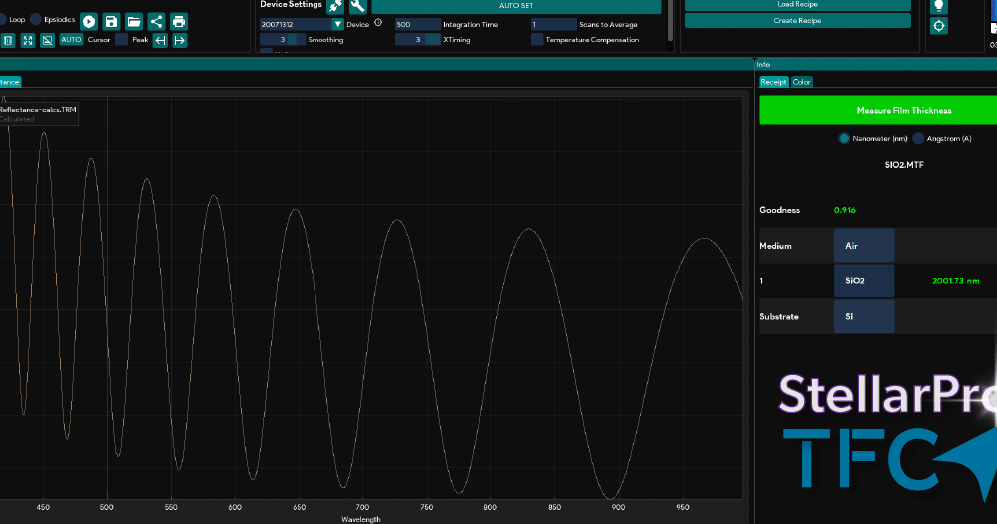Enable the Temperature Compensation checkbox
This screenshot has width=997, height=524.
[x=537, y=39]
